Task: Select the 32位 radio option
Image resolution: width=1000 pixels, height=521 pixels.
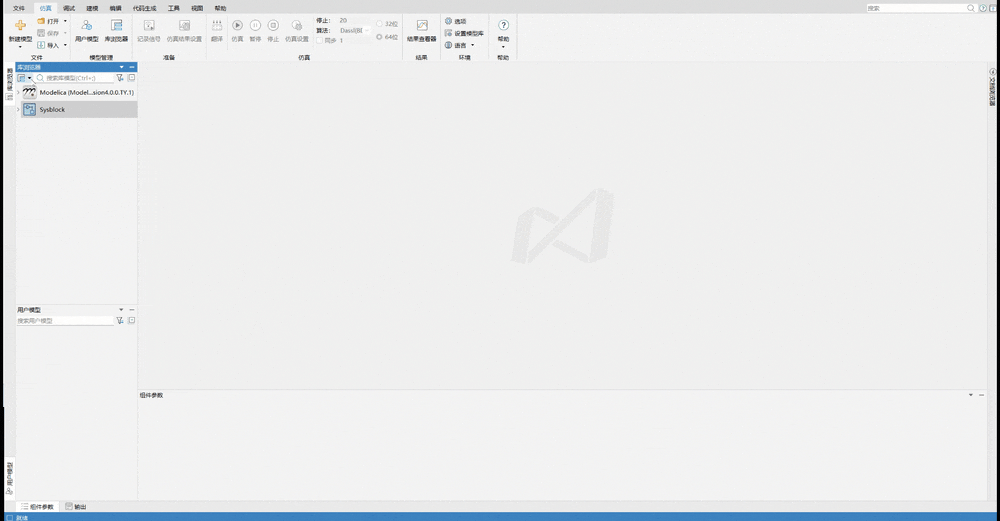Action: pyautogui.click(x=379, y=24)
